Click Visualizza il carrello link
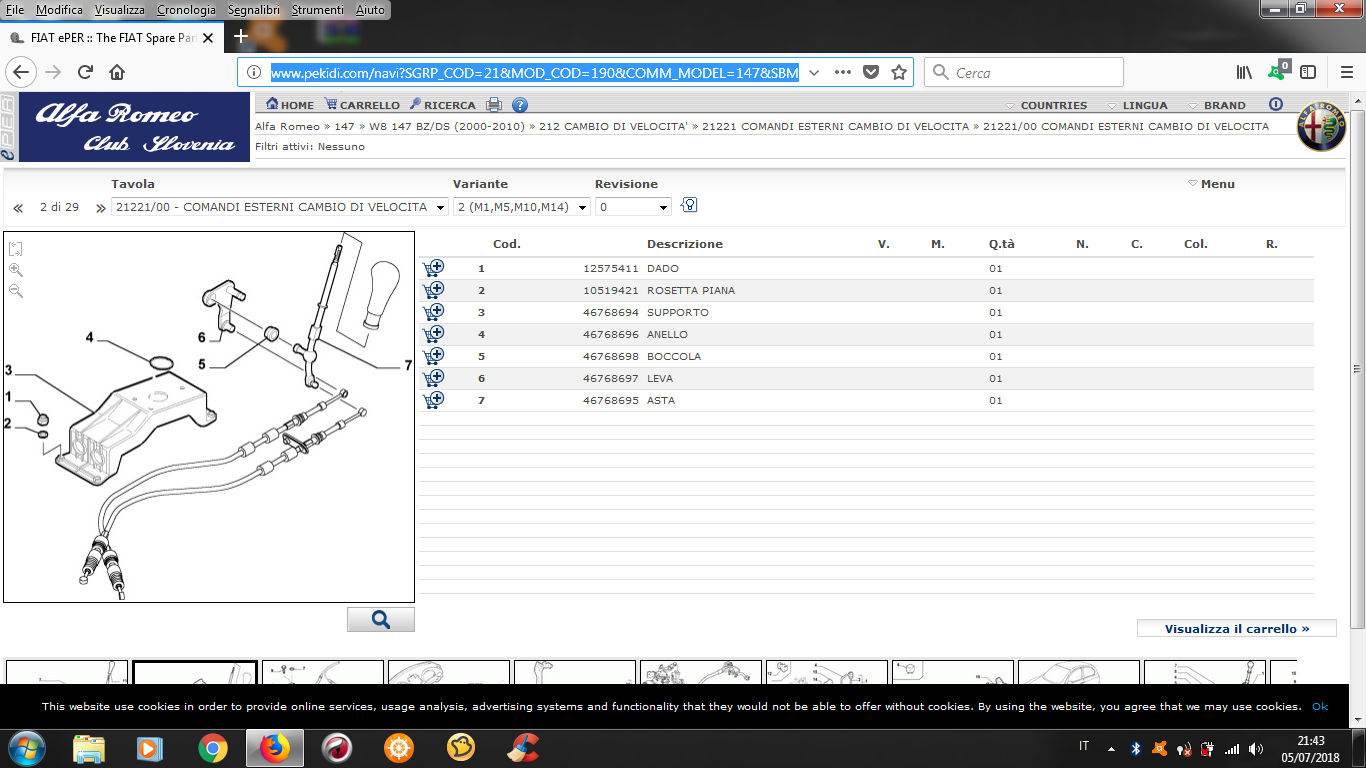1366x768 pixels. (1236, 629)
